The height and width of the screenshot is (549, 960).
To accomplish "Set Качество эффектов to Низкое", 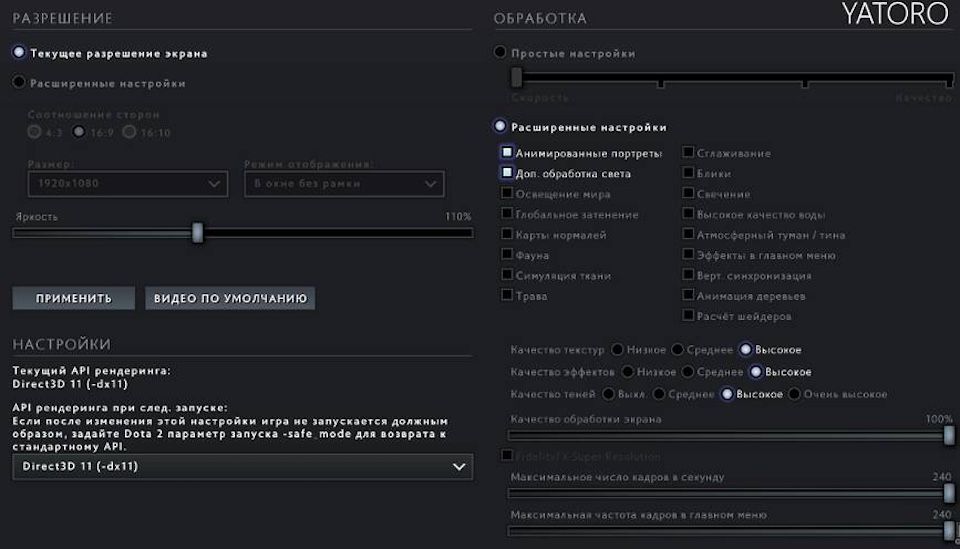I will [x=627, y=372].
